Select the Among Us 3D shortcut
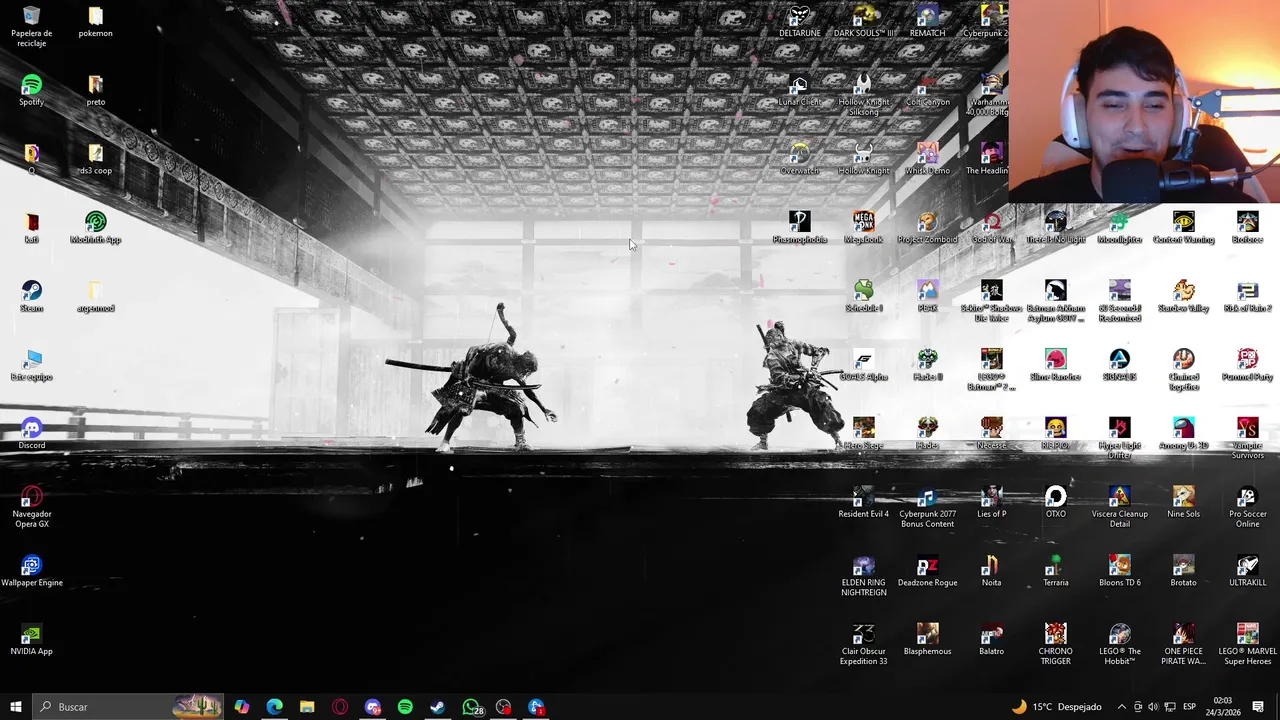 pos(1183,433)
